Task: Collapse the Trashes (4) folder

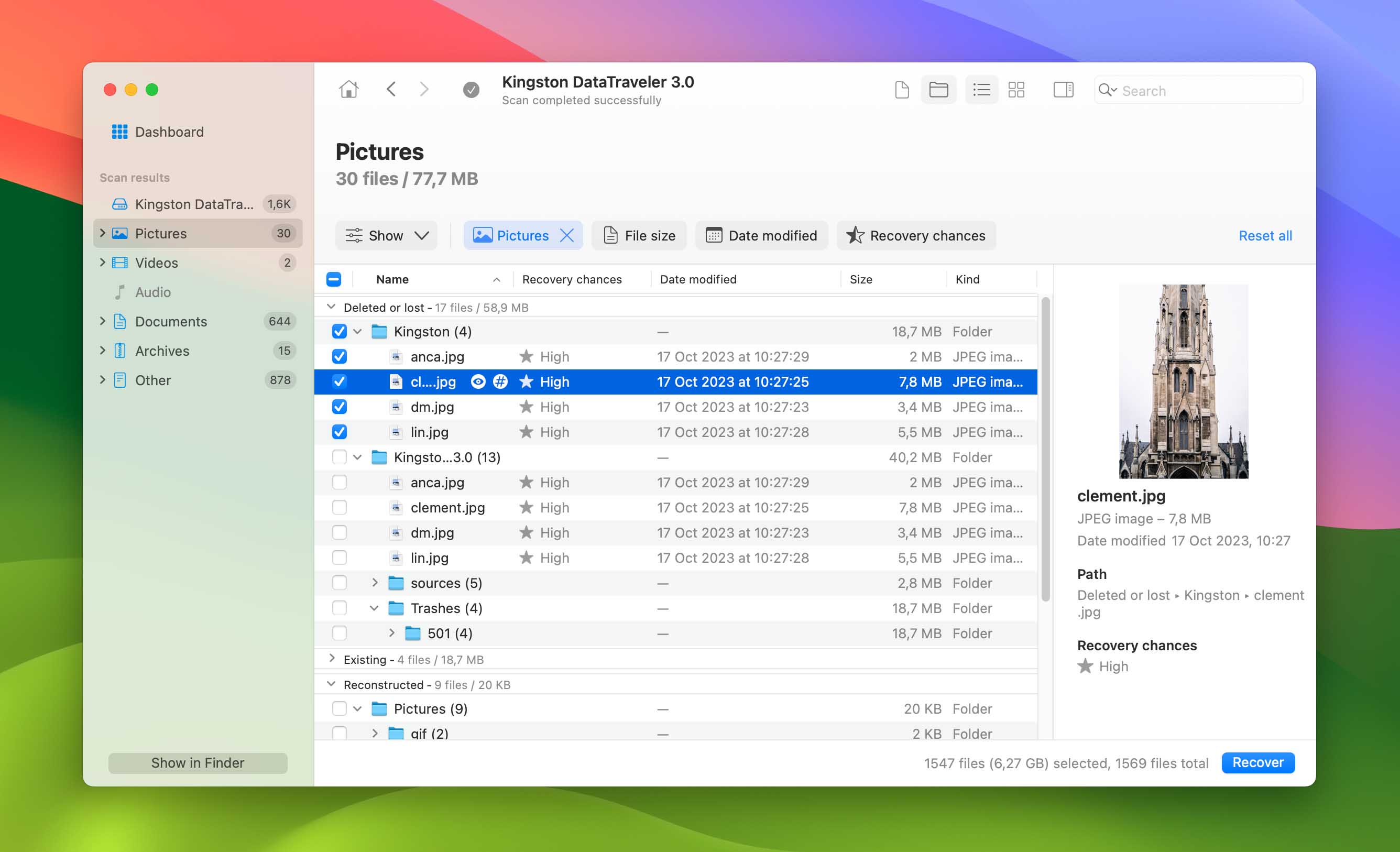Action: coord(375,608)
